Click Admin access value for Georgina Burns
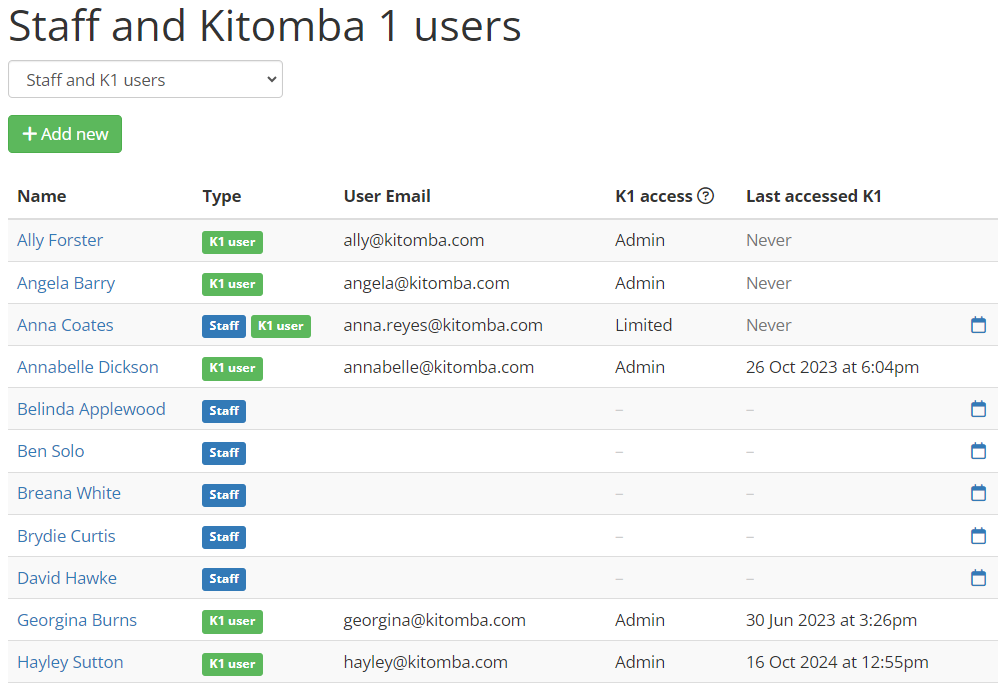 pyautogui.click(x=640, y=620)
